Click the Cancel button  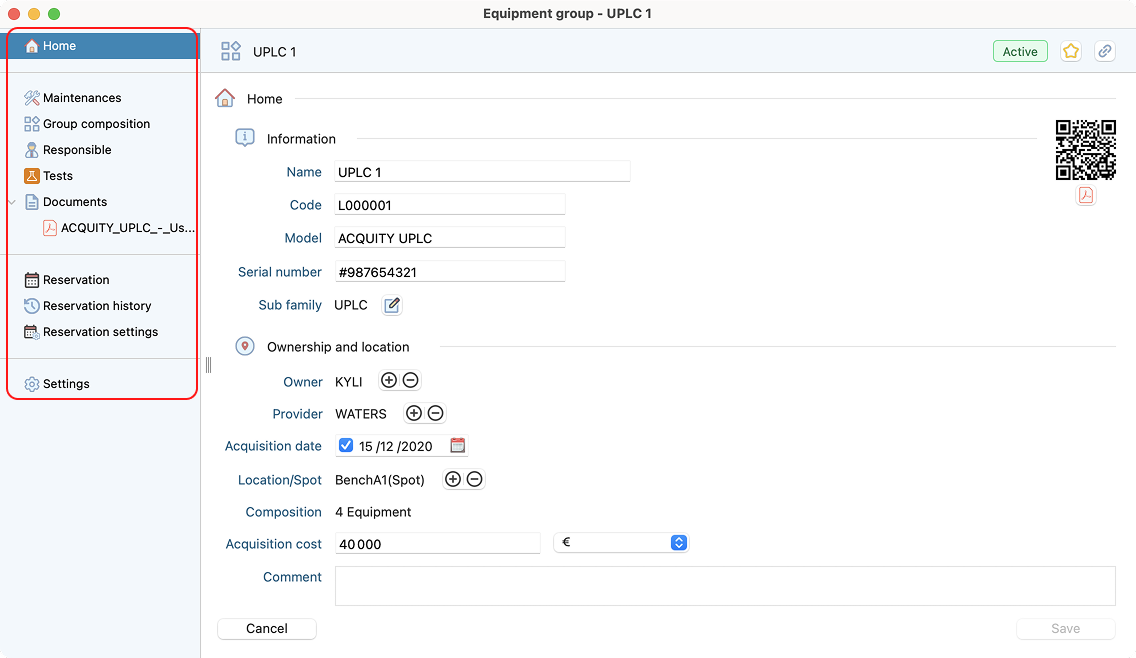[267, 628]
